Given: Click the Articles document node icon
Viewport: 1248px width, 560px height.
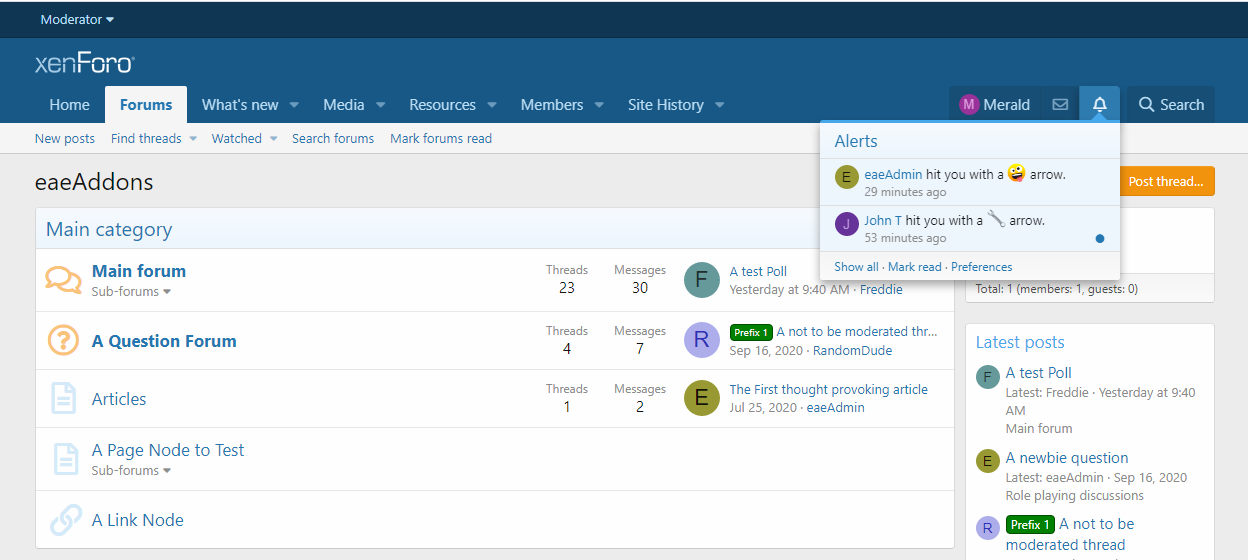Looking at the screenshot, I should pyautogui.click(x=63, y=399).
